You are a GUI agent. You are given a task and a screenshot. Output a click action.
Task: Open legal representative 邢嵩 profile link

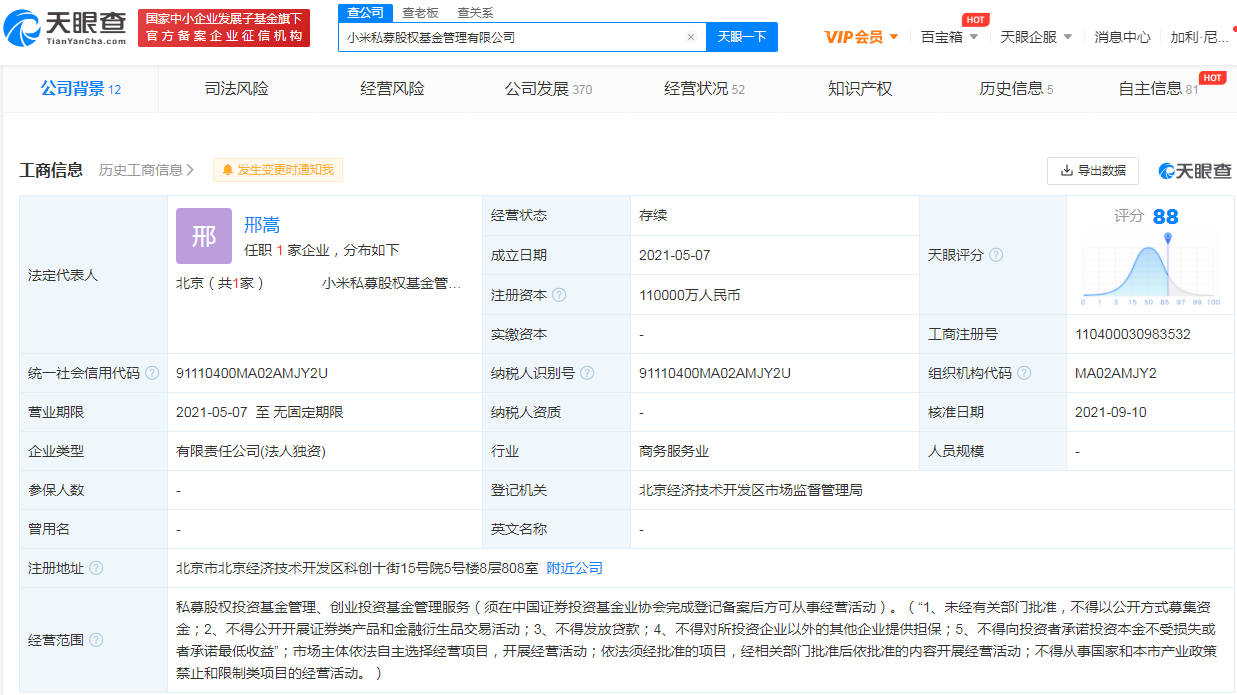pos(262,225)
